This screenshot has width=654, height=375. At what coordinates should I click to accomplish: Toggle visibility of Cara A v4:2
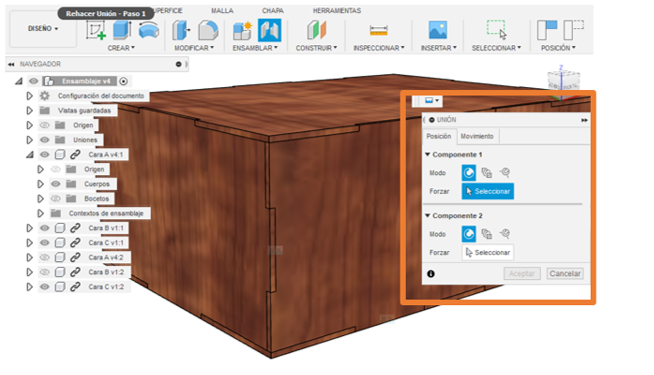point(45,257)
